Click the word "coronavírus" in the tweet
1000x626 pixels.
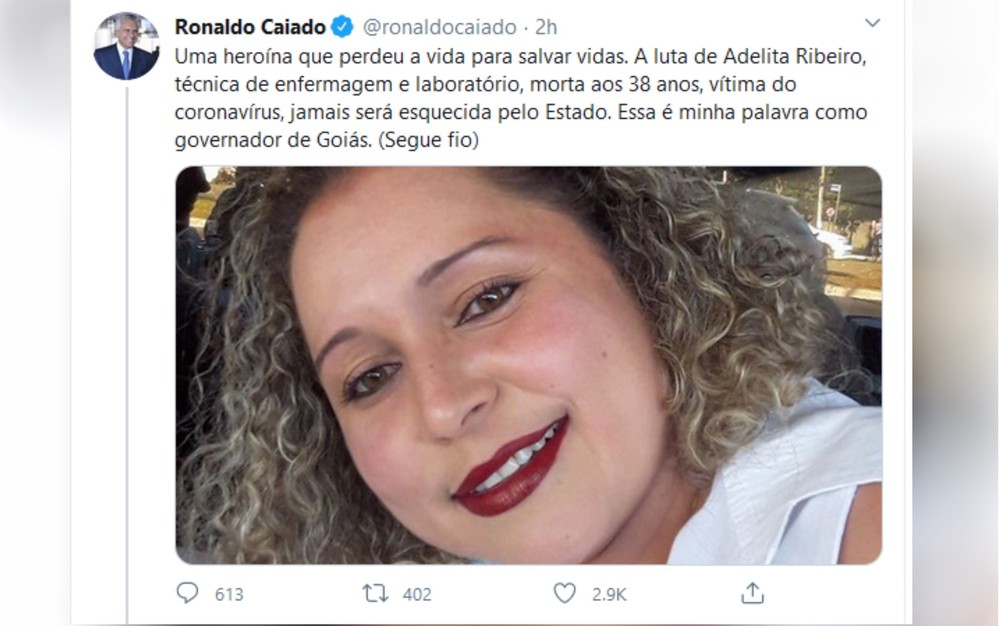pyautogui.click(x=228, y=112)
